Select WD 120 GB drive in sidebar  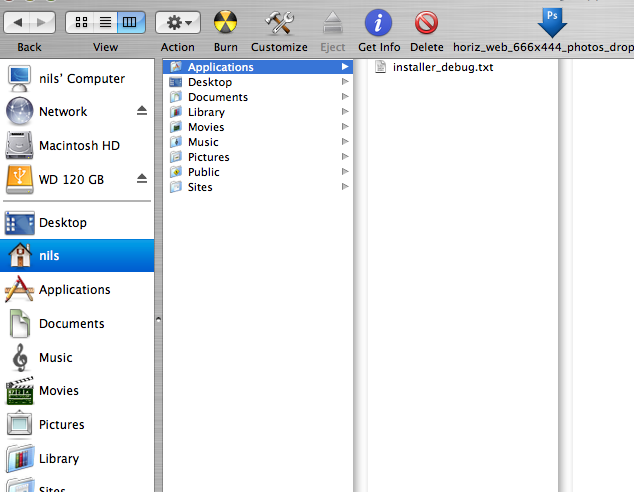point(77,179)
